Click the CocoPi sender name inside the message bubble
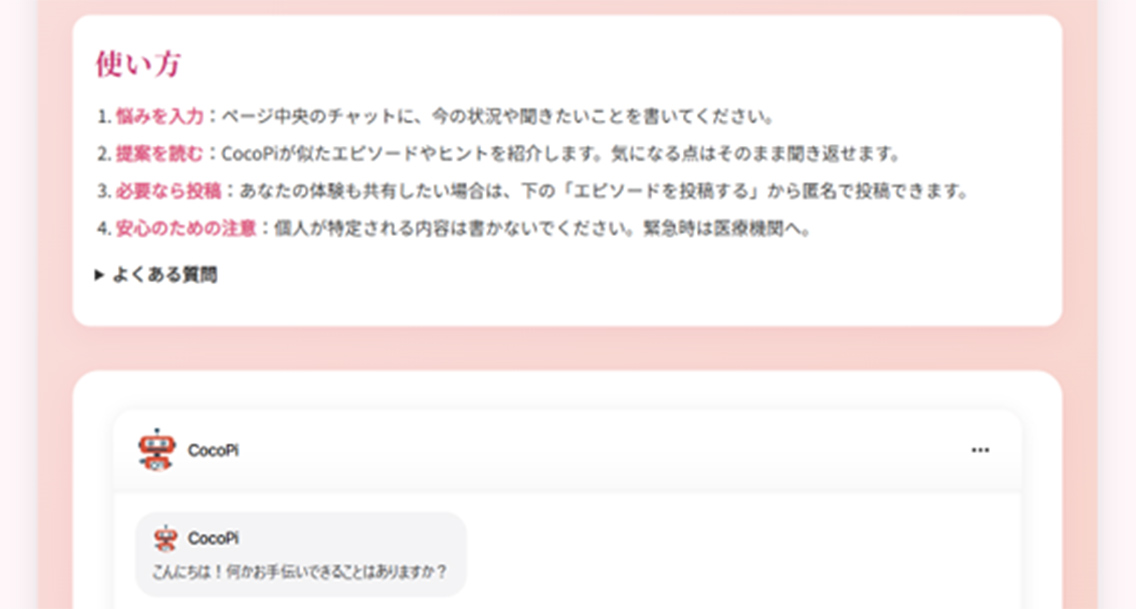This screenshot has width=1136, height=609. [213, 538]
